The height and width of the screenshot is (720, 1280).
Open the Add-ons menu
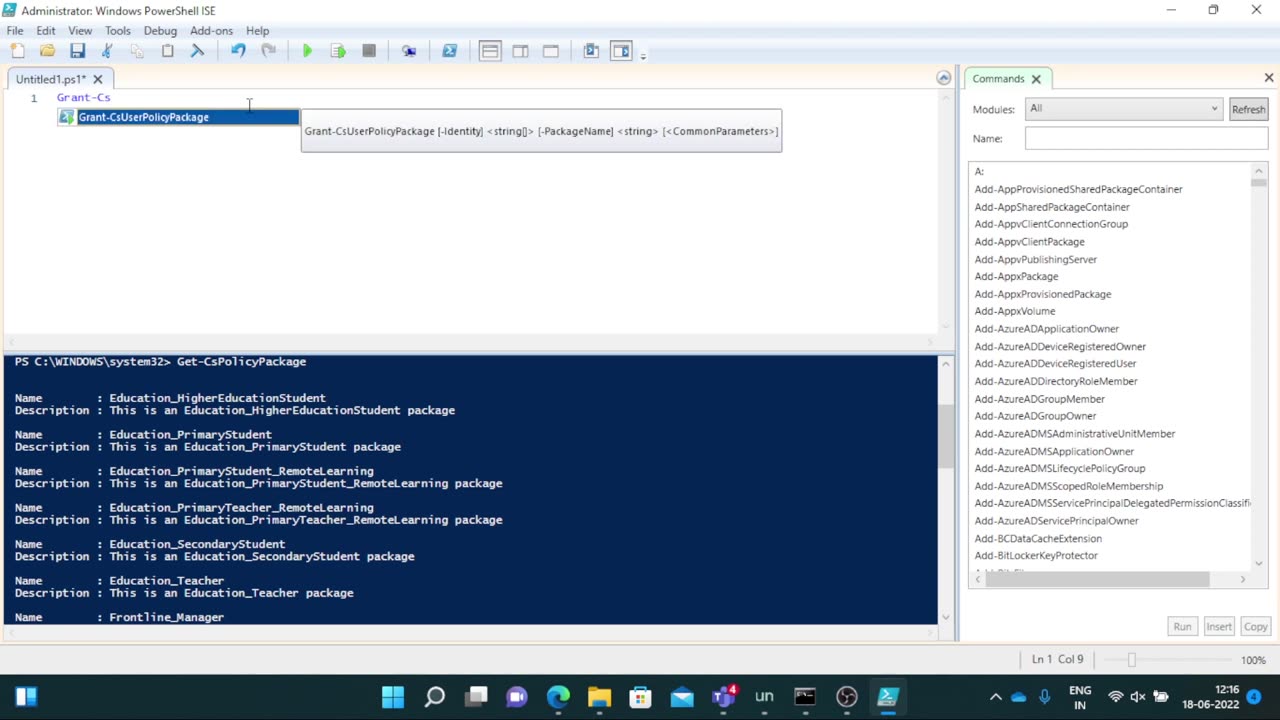pyautogui.click(x=211, y=31)
